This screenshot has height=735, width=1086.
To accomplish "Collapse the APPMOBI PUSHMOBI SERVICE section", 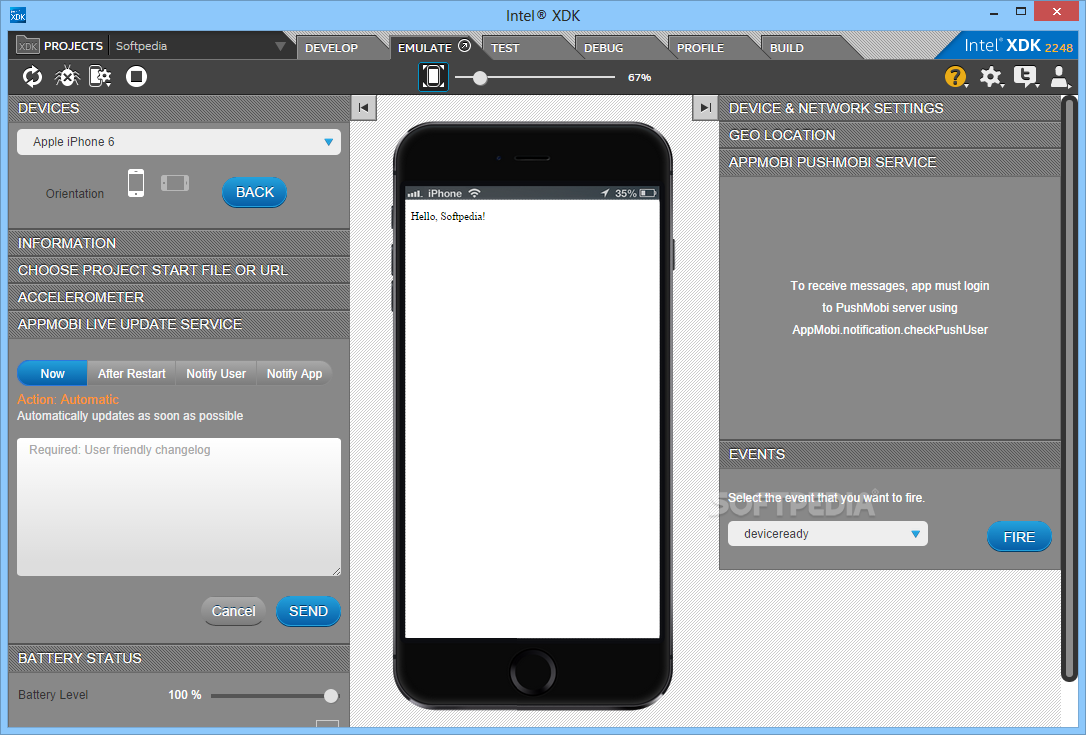I will pyautogui.click(x=890, y=162).
